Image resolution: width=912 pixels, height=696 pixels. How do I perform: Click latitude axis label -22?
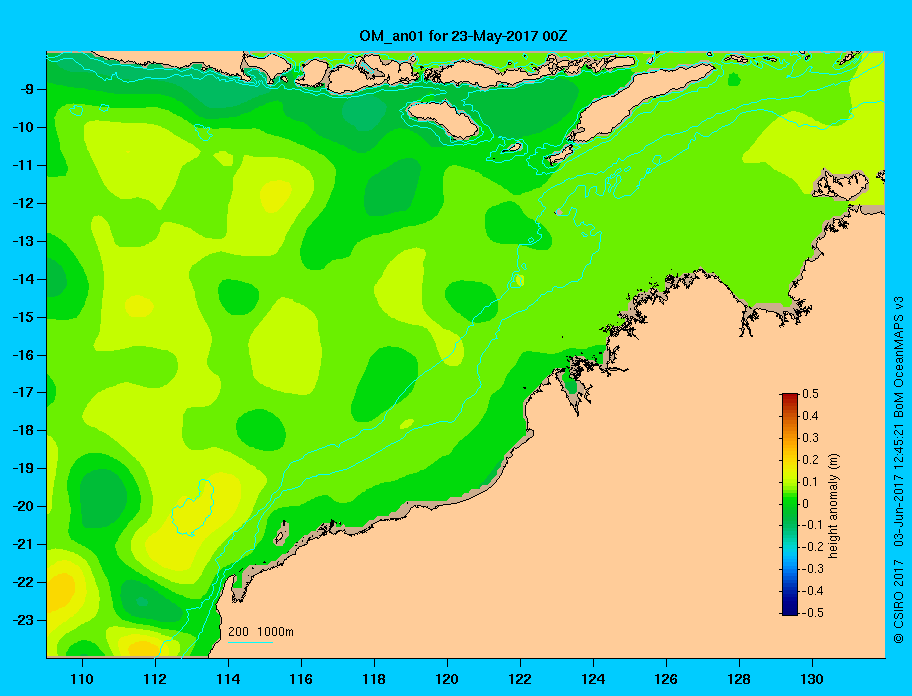[22, 582]
